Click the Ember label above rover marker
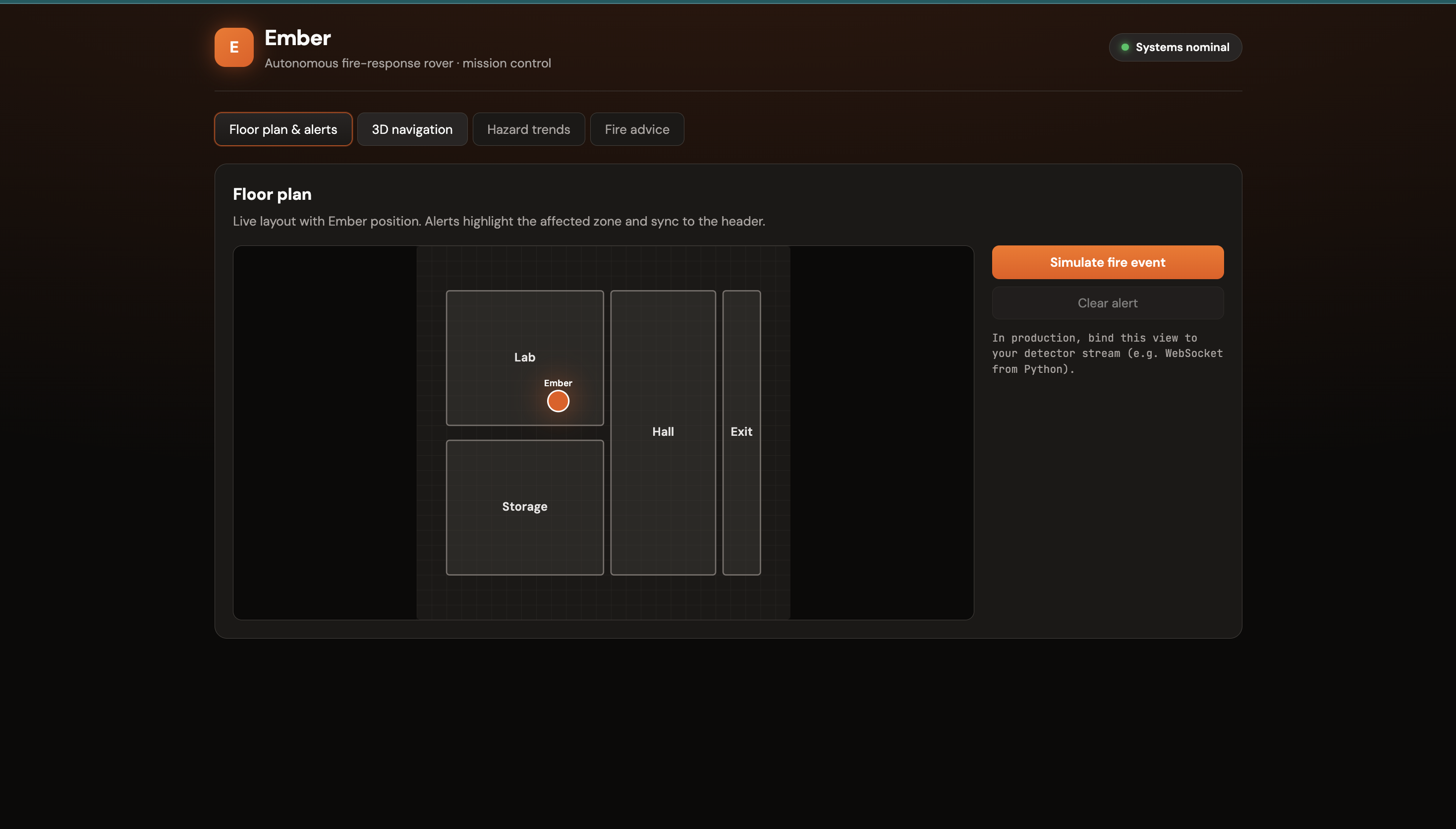The width and height of the screenshot is (1456, 829). [x=558, y=383]
